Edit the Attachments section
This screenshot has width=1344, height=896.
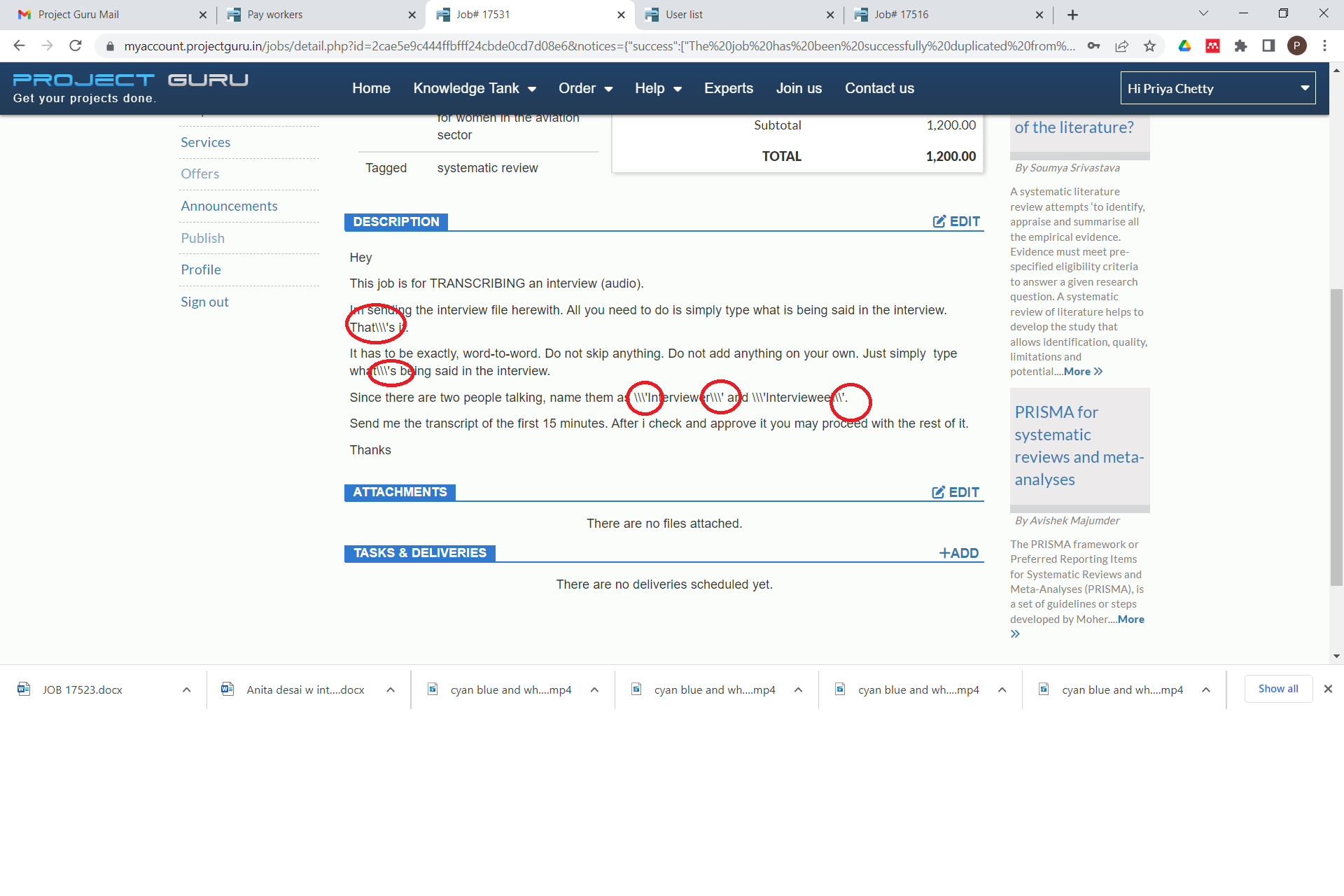(x=955, y=492)
